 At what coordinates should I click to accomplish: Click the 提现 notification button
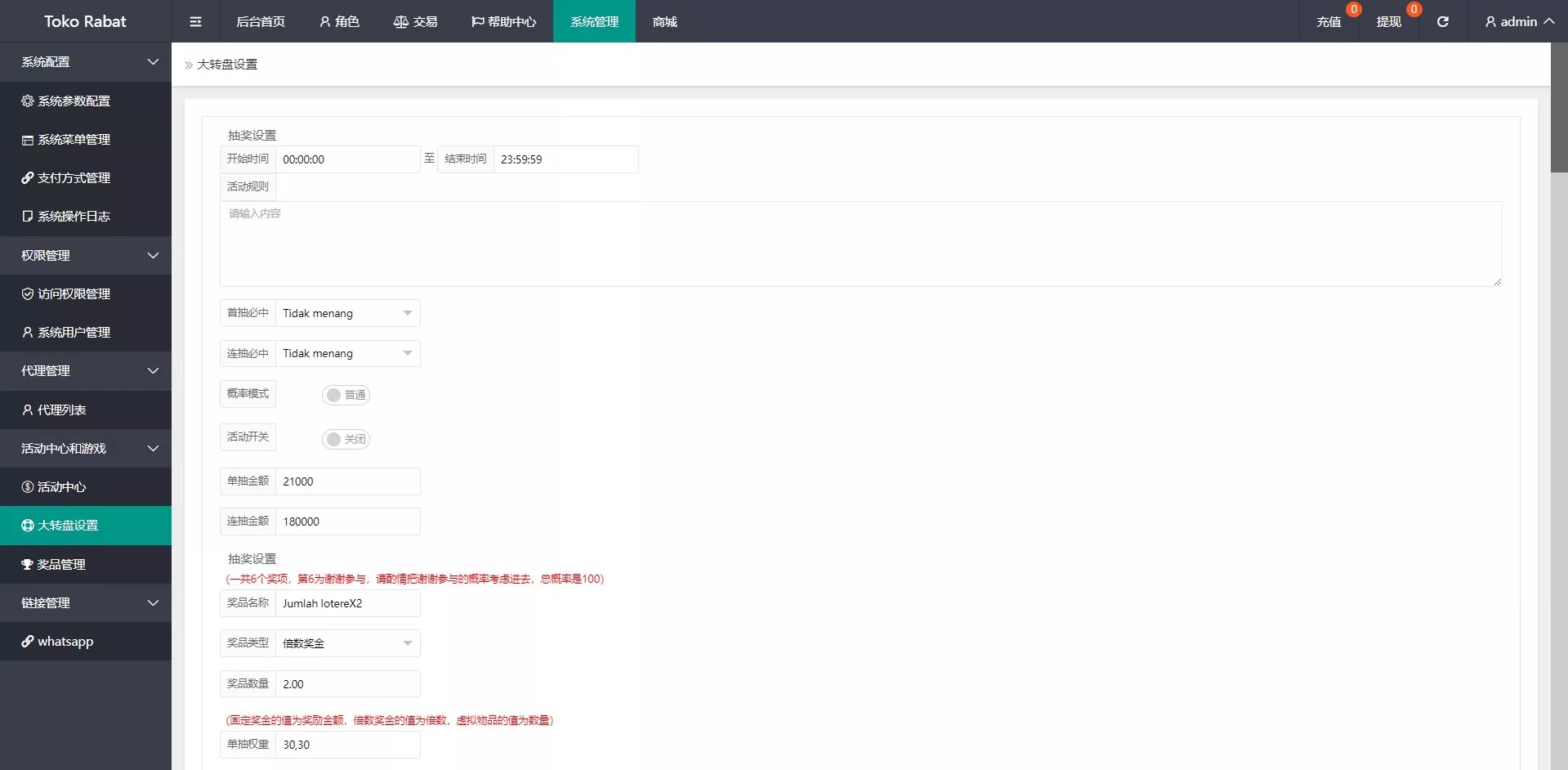[1388, 21]
